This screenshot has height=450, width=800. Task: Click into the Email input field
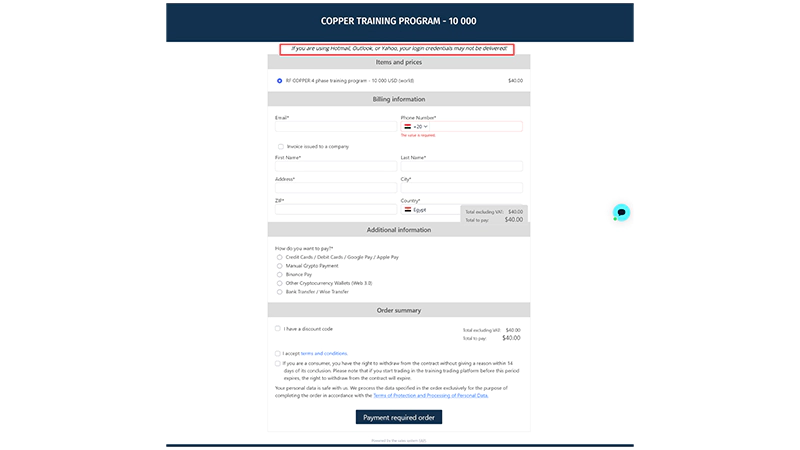coord(335,127)
